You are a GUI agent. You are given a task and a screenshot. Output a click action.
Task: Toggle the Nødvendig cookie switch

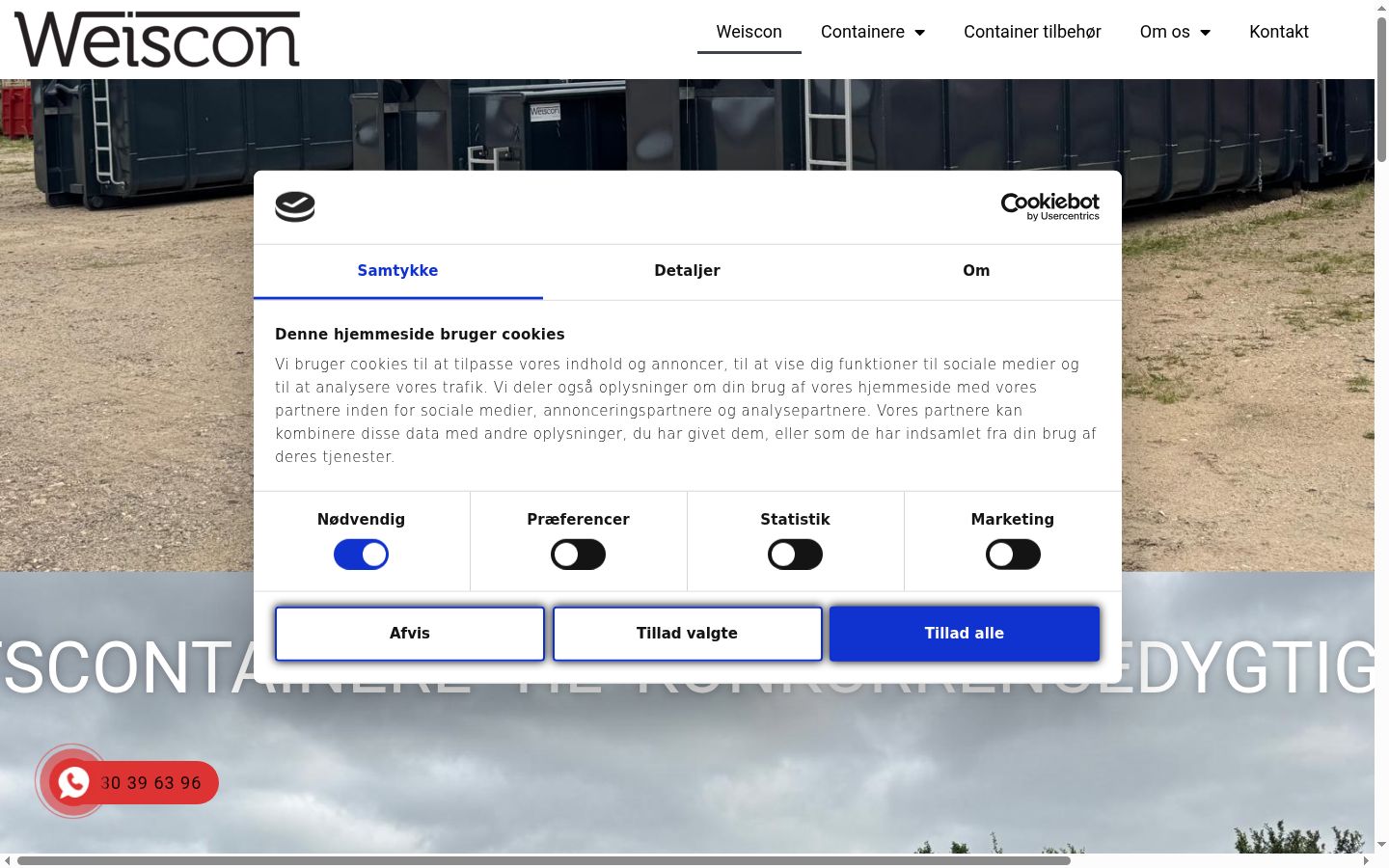pos(361,555)
